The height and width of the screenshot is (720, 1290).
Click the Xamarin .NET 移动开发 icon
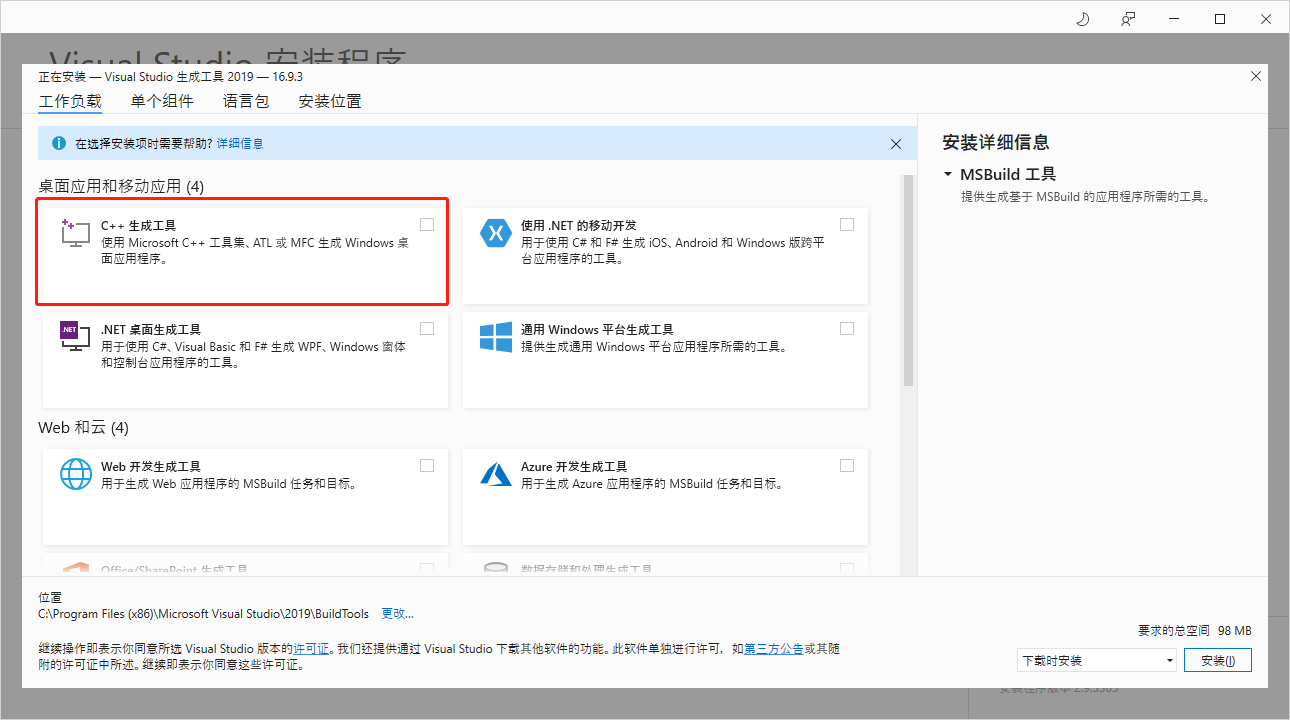pos(496,234)
